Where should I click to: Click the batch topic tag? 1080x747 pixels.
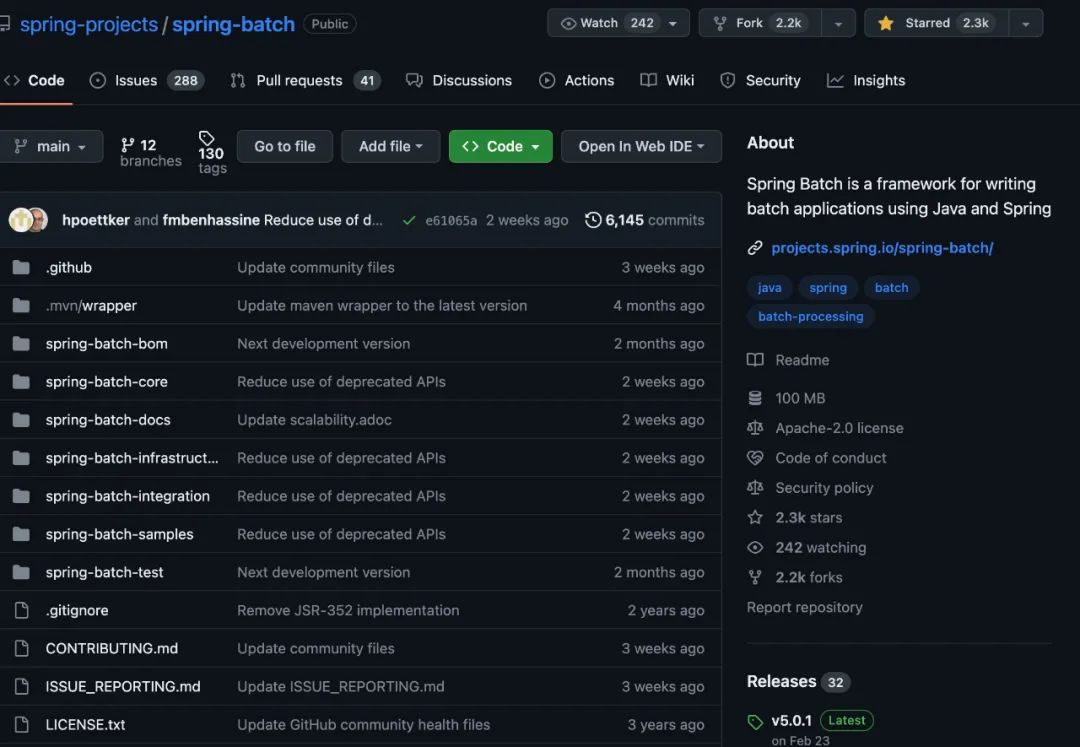891,288
